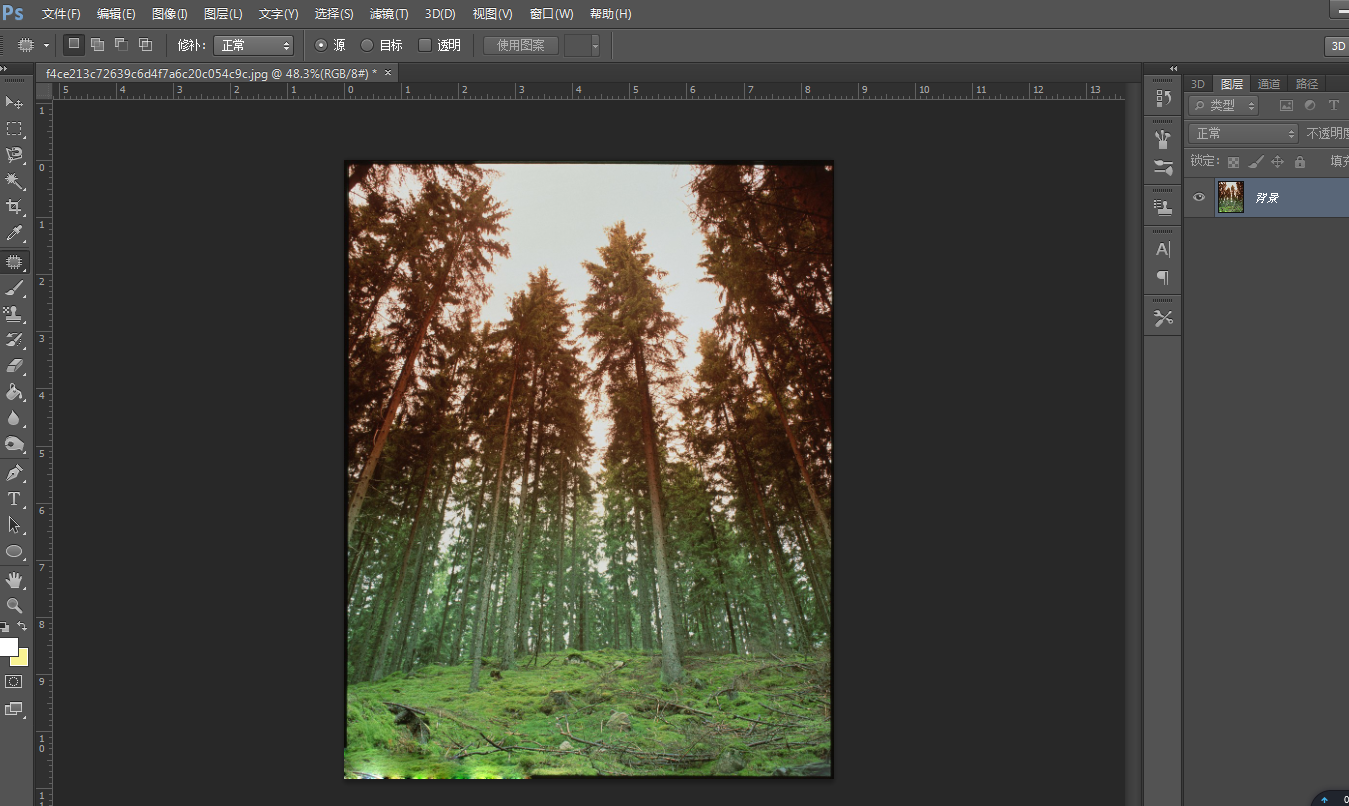Click the foreground color swatch

8,647
